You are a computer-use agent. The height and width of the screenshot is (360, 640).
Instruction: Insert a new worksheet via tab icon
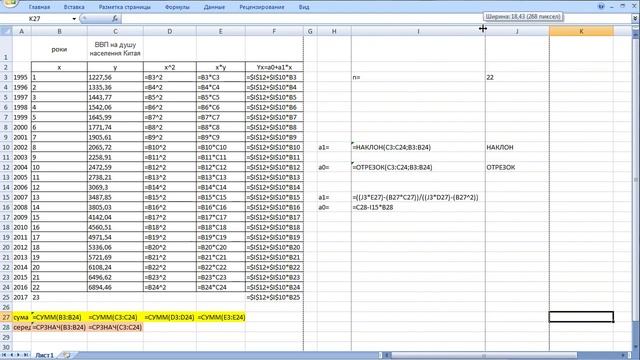pos(67,356)
